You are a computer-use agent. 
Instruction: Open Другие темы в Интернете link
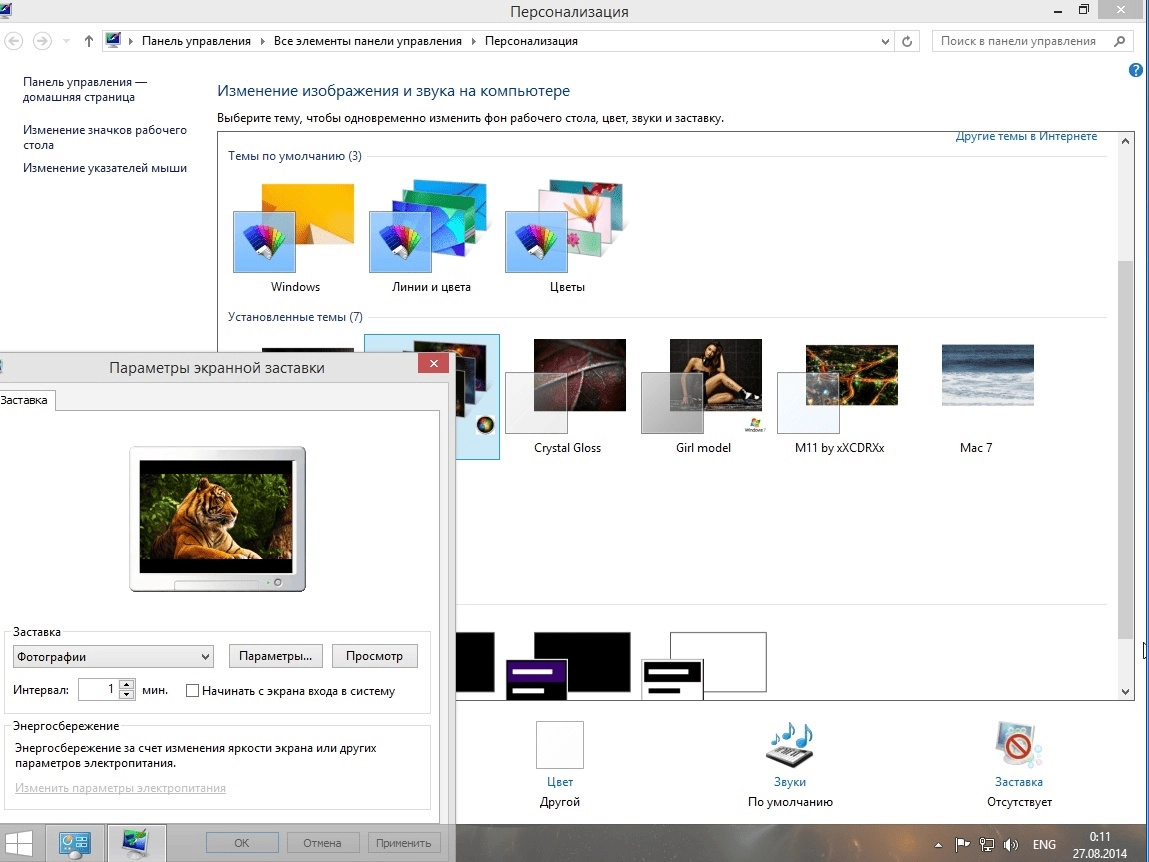point(1026,136)
